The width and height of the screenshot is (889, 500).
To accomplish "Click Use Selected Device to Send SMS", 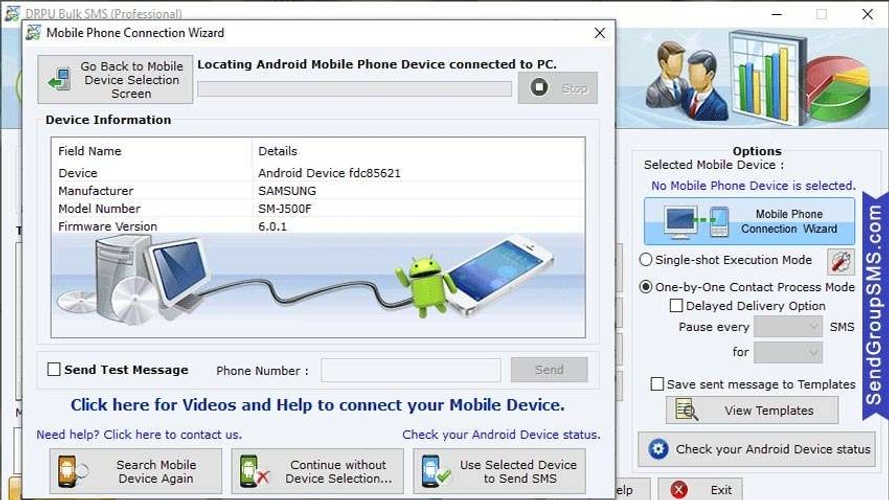I will [x=499, y=471].
